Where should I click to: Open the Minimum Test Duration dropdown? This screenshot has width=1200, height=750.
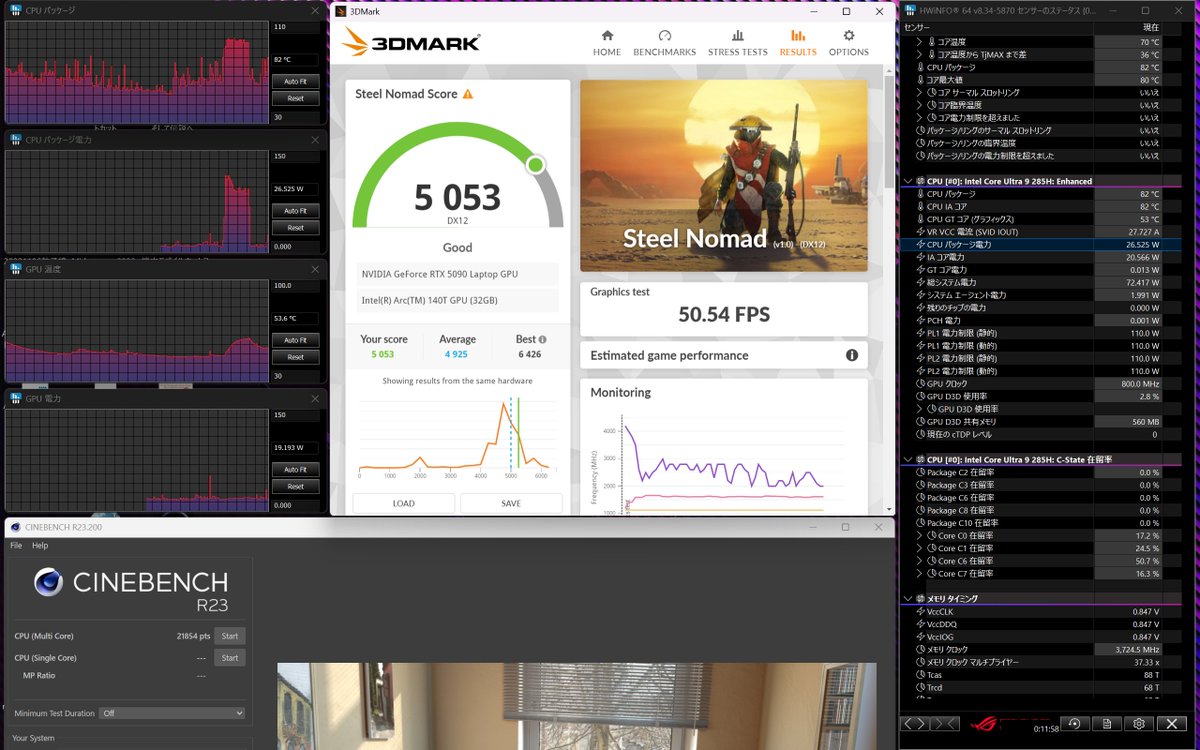point(172,713)
